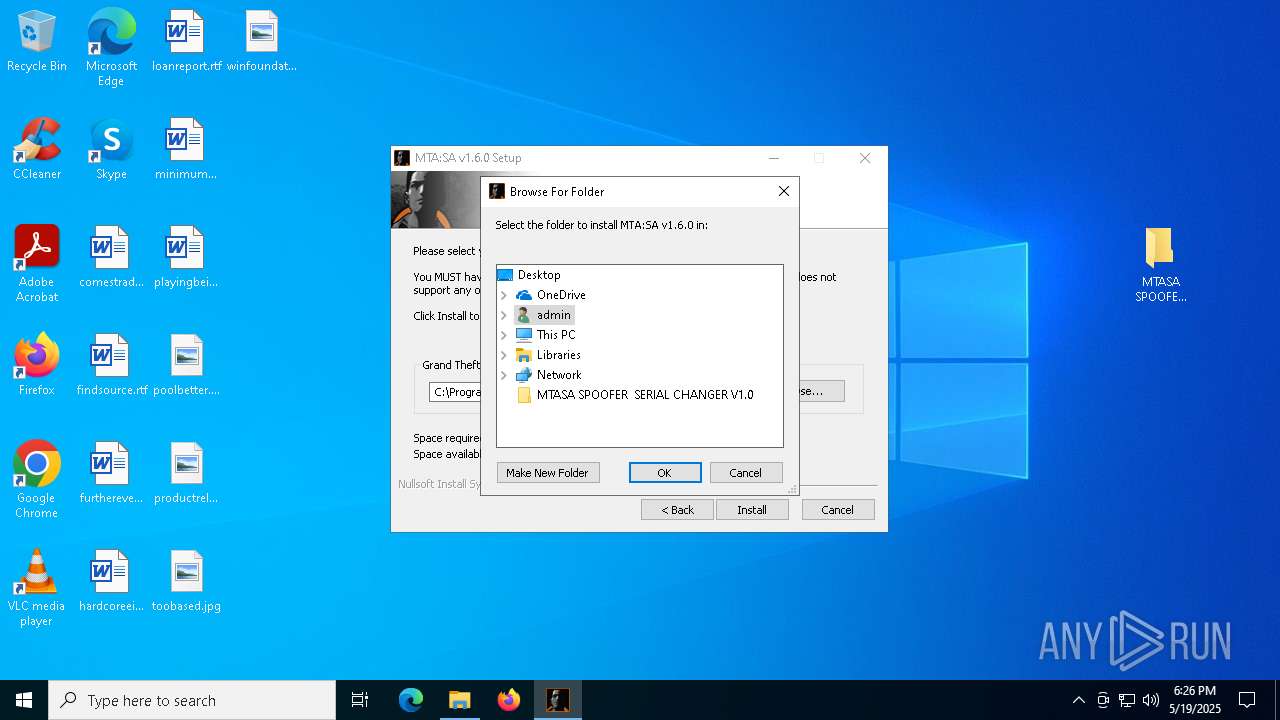
Task: Open Adobe Acrobat desktop shortcut
Action: click(x=37, y=264)
